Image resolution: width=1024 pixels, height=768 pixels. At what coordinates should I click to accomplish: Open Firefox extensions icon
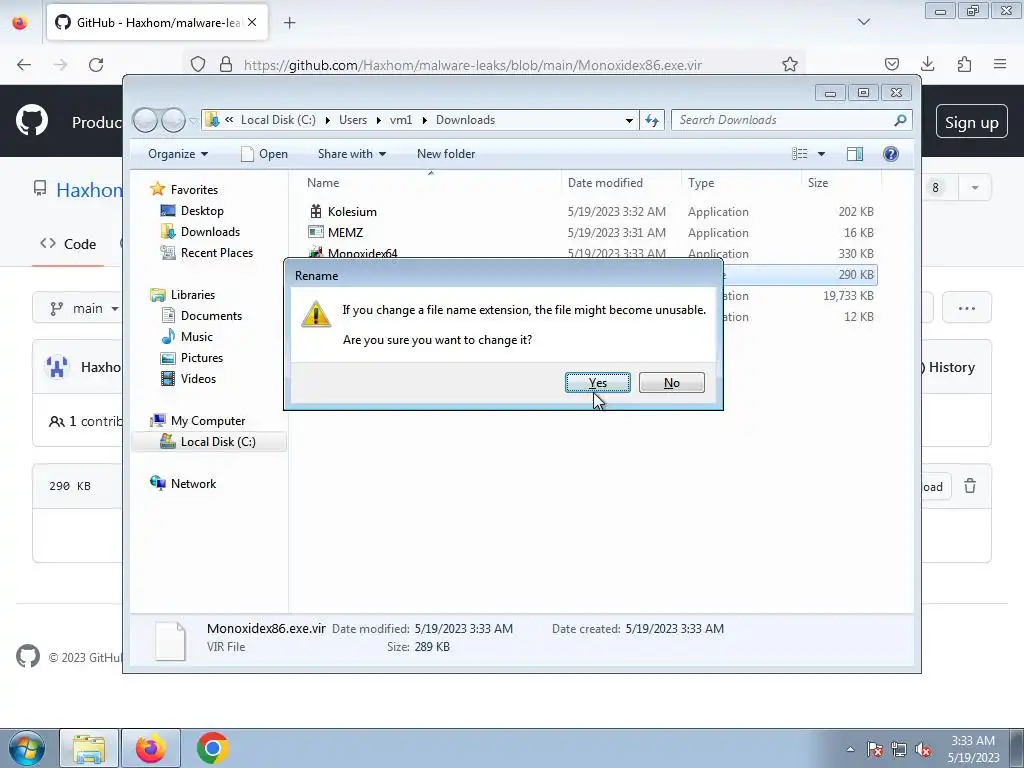tap(964, 64)
